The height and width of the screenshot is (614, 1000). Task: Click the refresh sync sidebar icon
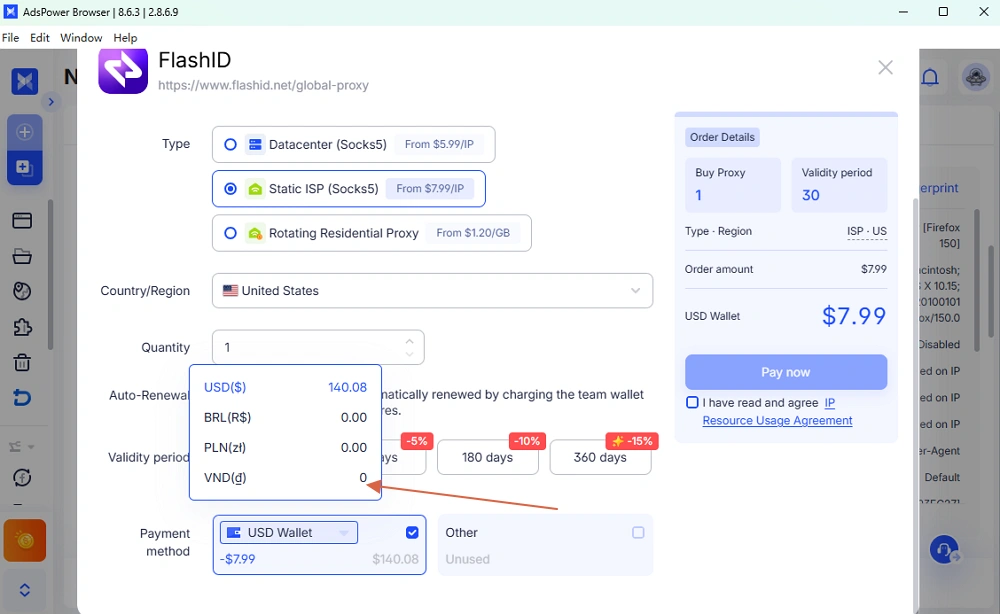tap(22, 478)
